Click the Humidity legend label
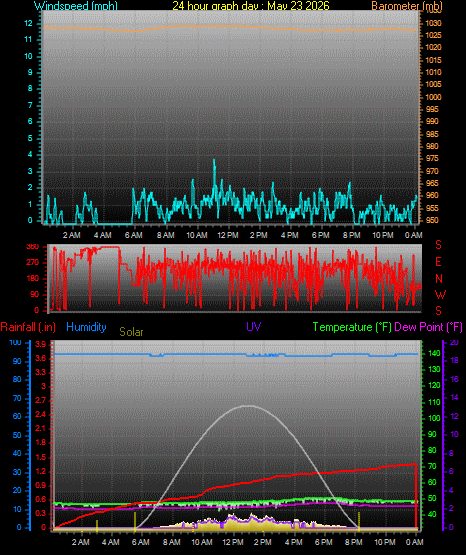This screenshot has height=555, width=466. coord(86,327)
